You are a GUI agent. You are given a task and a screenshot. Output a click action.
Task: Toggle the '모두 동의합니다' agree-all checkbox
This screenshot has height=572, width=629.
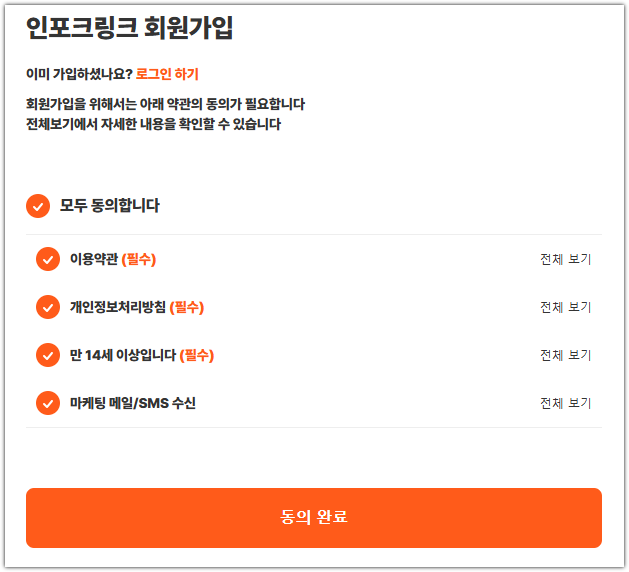coord(38,206)
